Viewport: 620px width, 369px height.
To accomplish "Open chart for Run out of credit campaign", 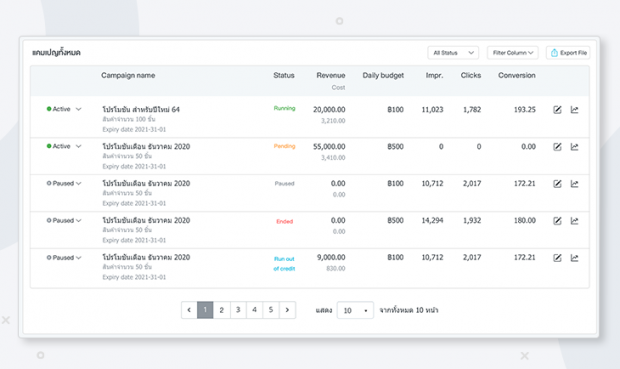I will pyautogui.click(x=575, y=258).
